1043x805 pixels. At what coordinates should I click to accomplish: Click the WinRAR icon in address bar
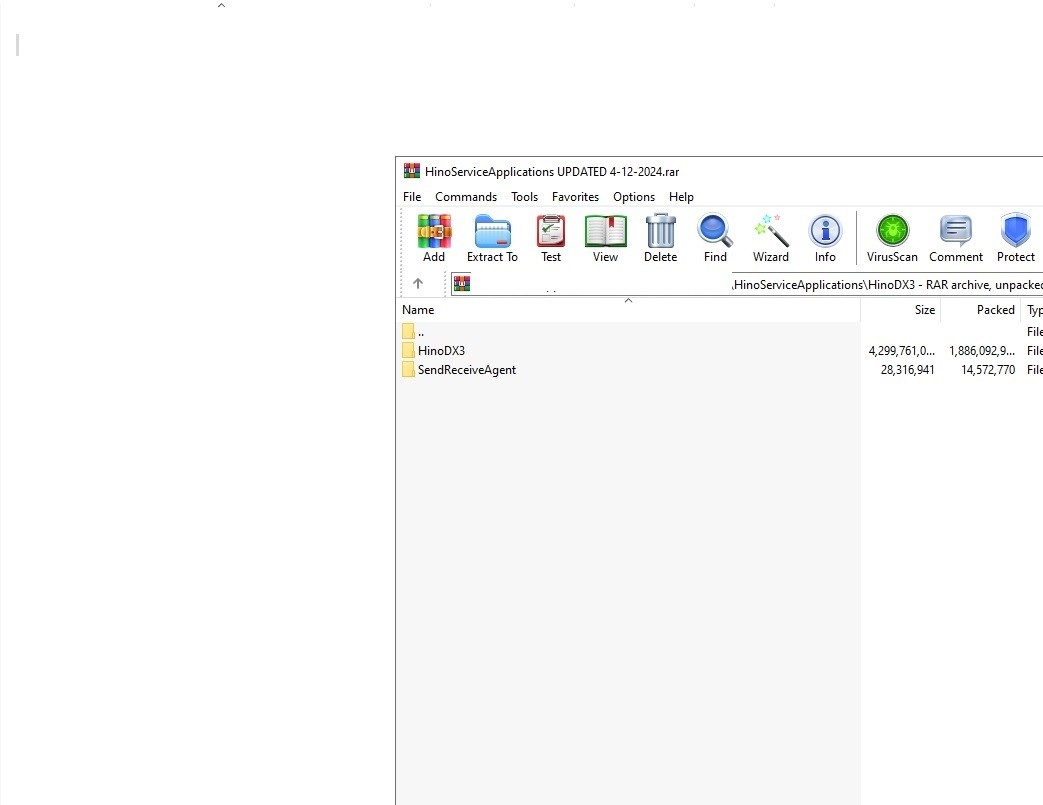462,283
